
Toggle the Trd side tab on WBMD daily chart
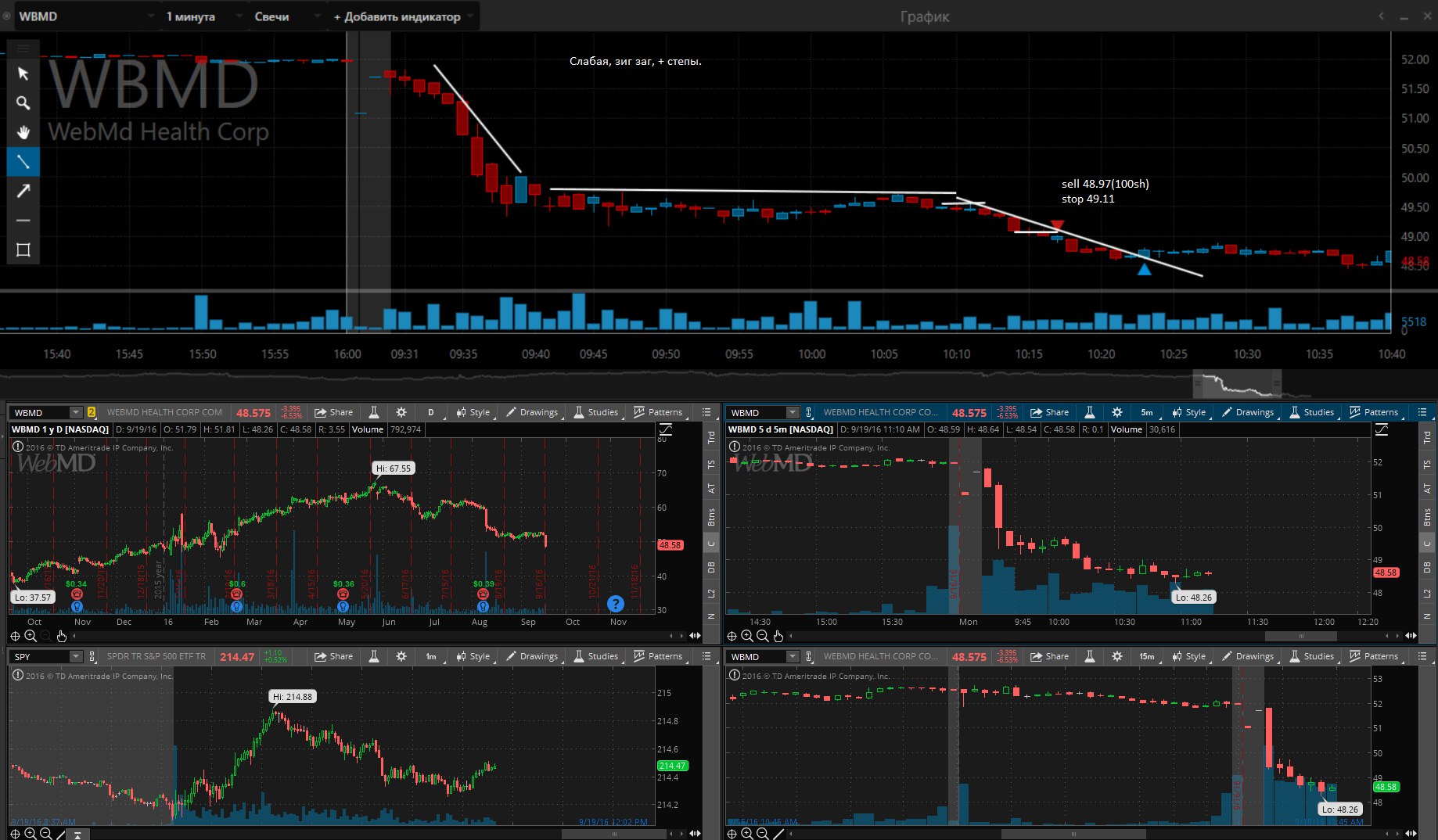tap(711, 438)
